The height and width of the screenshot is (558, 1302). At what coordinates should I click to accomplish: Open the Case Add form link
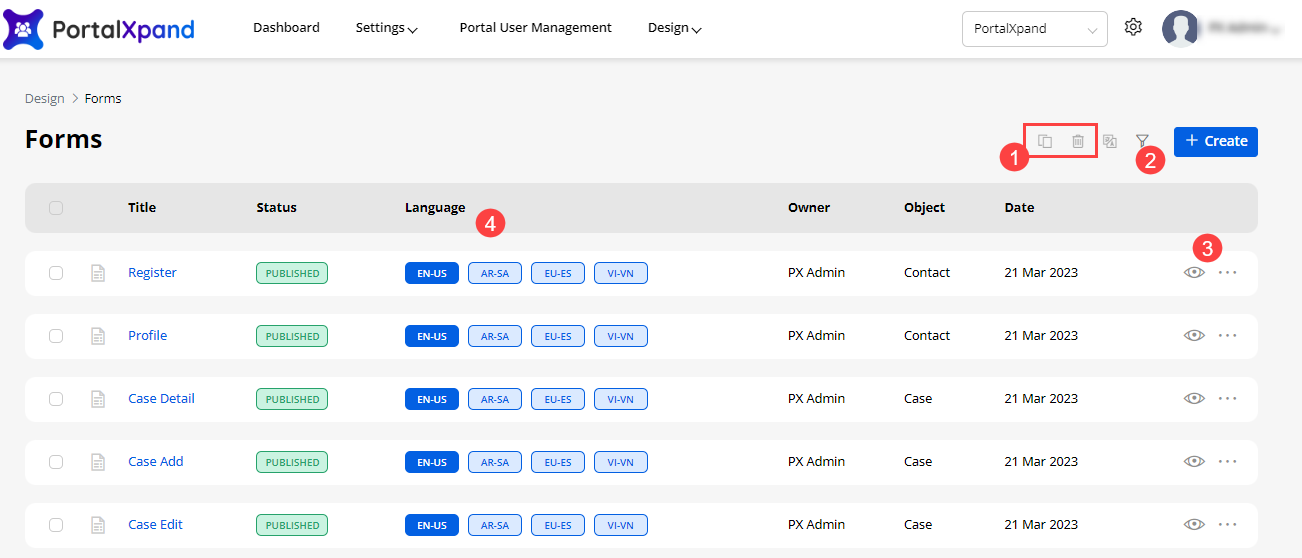tap(156, 462)
